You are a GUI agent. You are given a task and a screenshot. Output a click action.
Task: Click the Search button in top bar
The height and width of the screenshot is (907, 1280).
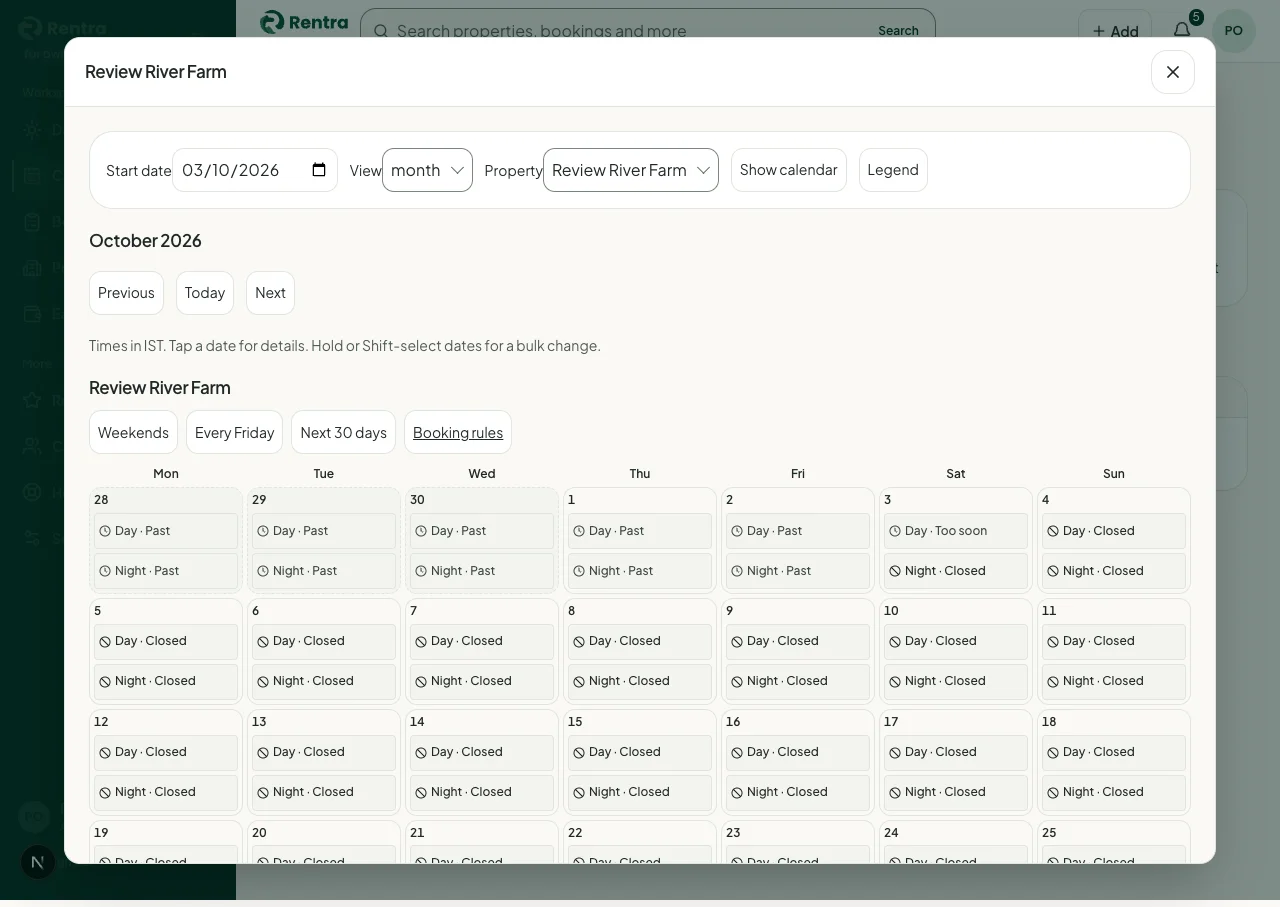click(898, 31)
